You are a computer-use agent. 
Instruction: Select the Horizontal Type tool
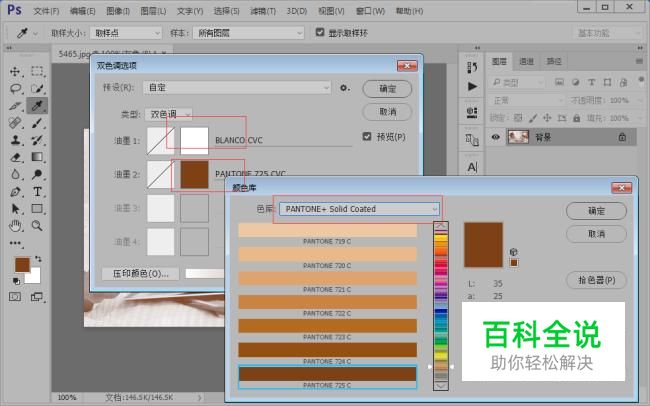tap(37, 192)
